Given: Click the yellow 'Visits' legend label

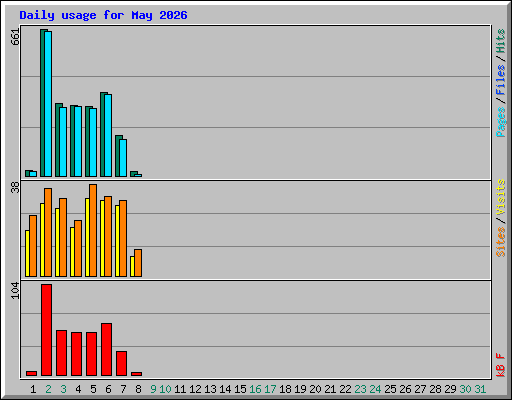Looking at the screenshot, I should (x=500, y=197).
